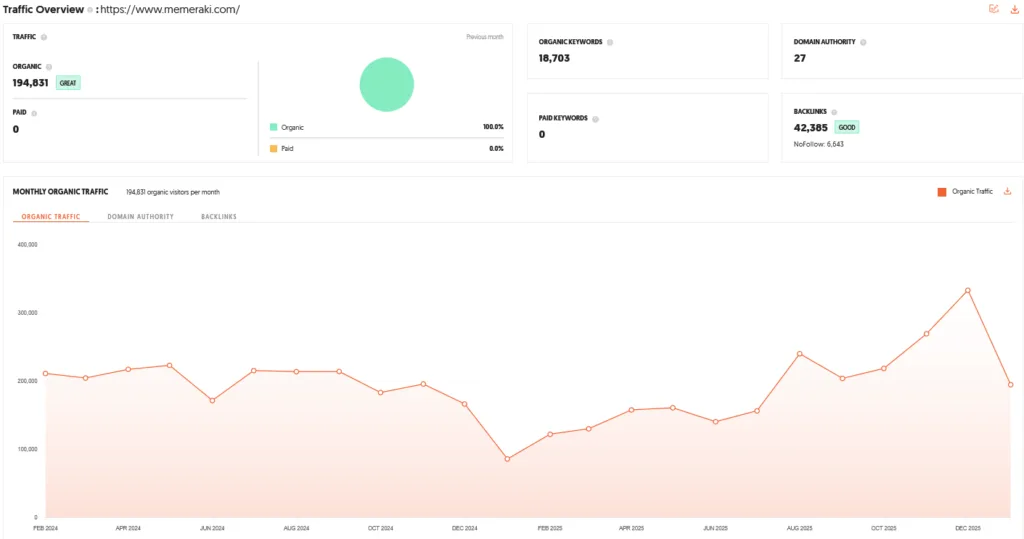
Task: Click the peak data point above DEC 2025
Action: [968, 291]
